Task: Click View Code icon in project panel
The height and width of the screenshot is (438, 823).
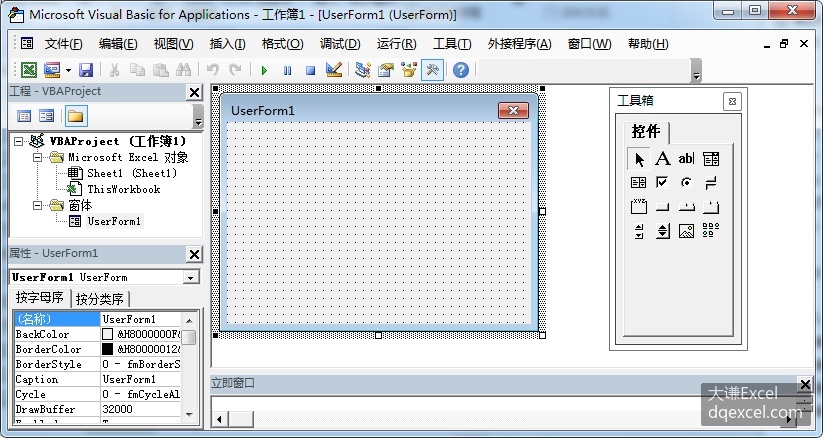Action: [x=24, y=116]
